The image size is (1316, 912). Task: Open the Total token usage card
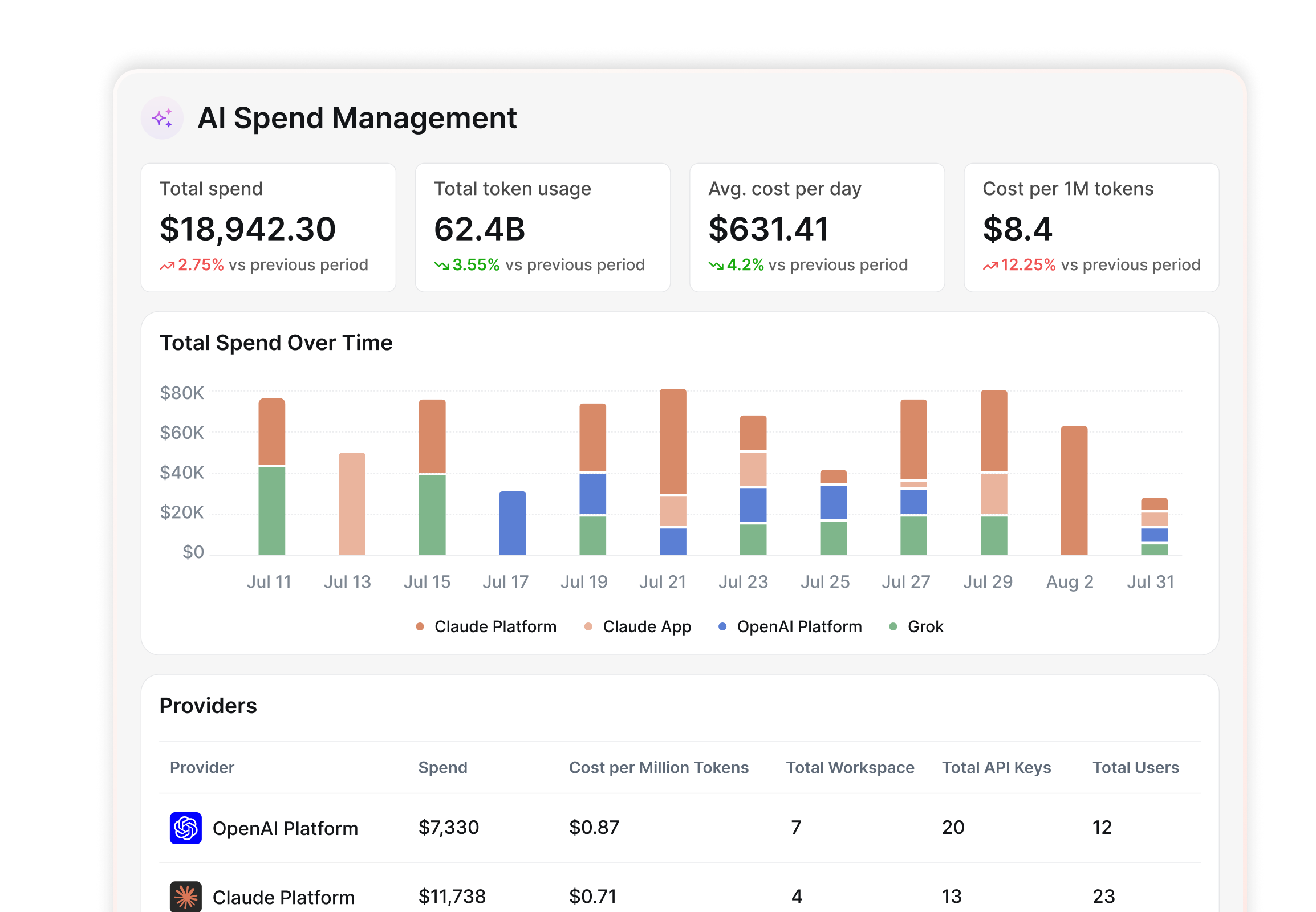pyautogui.click(x=542, y=227)
